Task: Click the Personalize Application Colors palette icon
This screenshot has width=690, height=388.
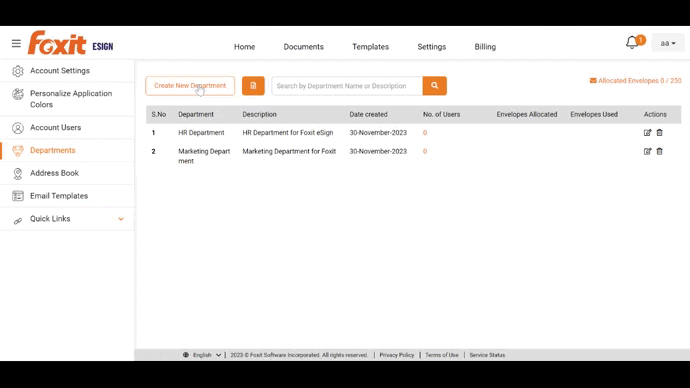Action: 18,94
